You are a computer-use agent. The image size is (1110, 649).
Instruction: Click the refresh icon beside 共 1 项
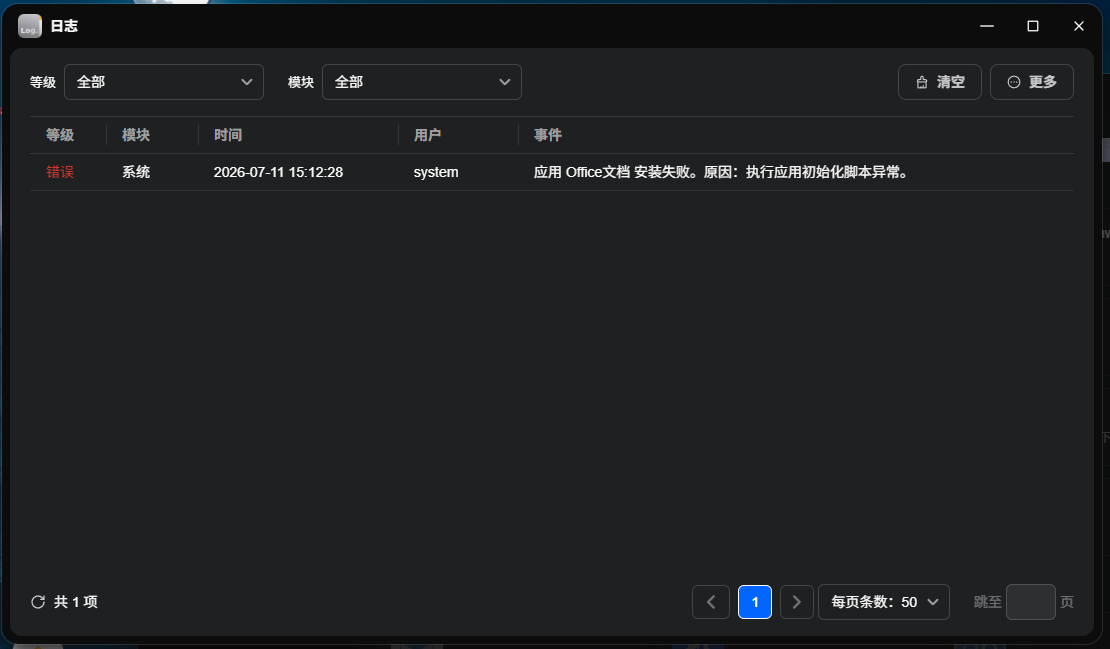[x=38, y=602]
